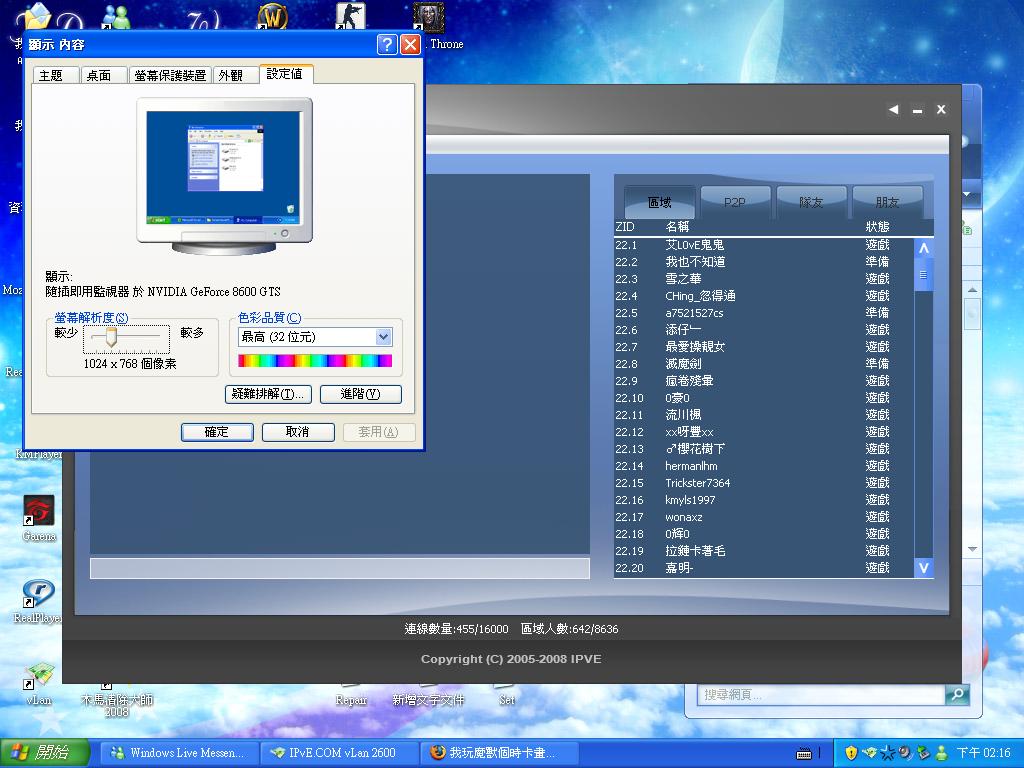Click the back arrow icon in the vLan title bar

[x=893, y=110]
